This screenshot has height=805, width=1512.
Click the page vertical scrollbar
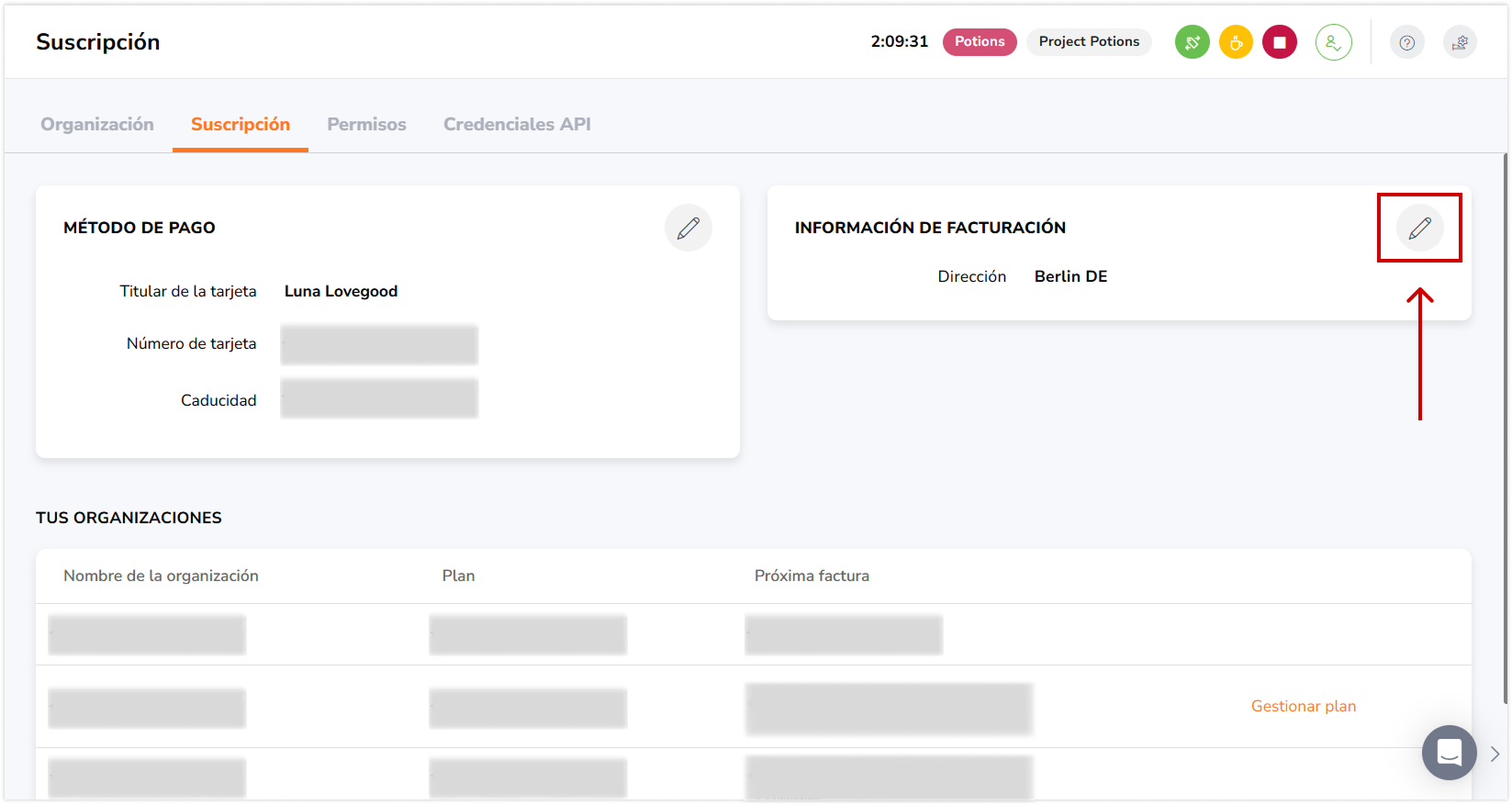1506,422
